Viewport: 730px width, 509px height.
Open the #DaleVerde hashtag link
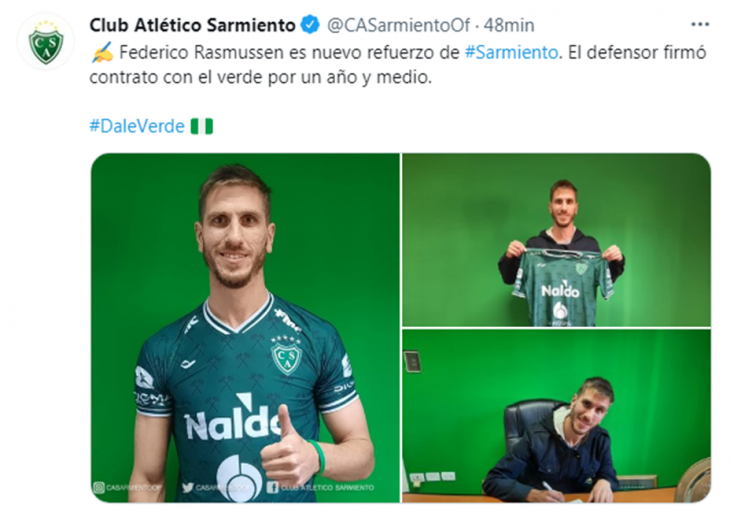tap(137, 126)
